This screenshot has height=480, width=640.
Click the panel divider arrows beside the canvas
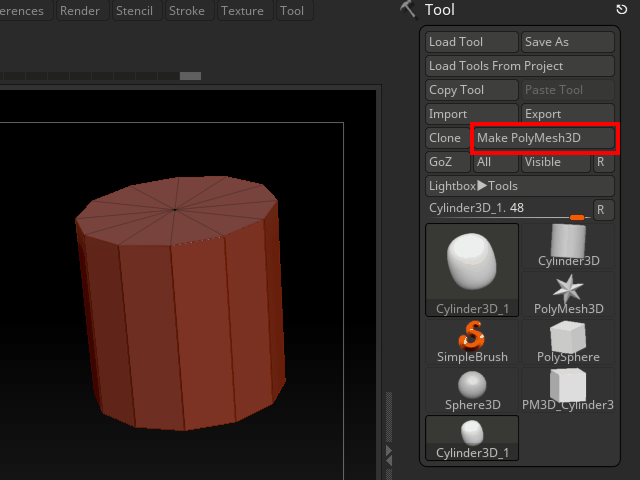pos(389,455)
